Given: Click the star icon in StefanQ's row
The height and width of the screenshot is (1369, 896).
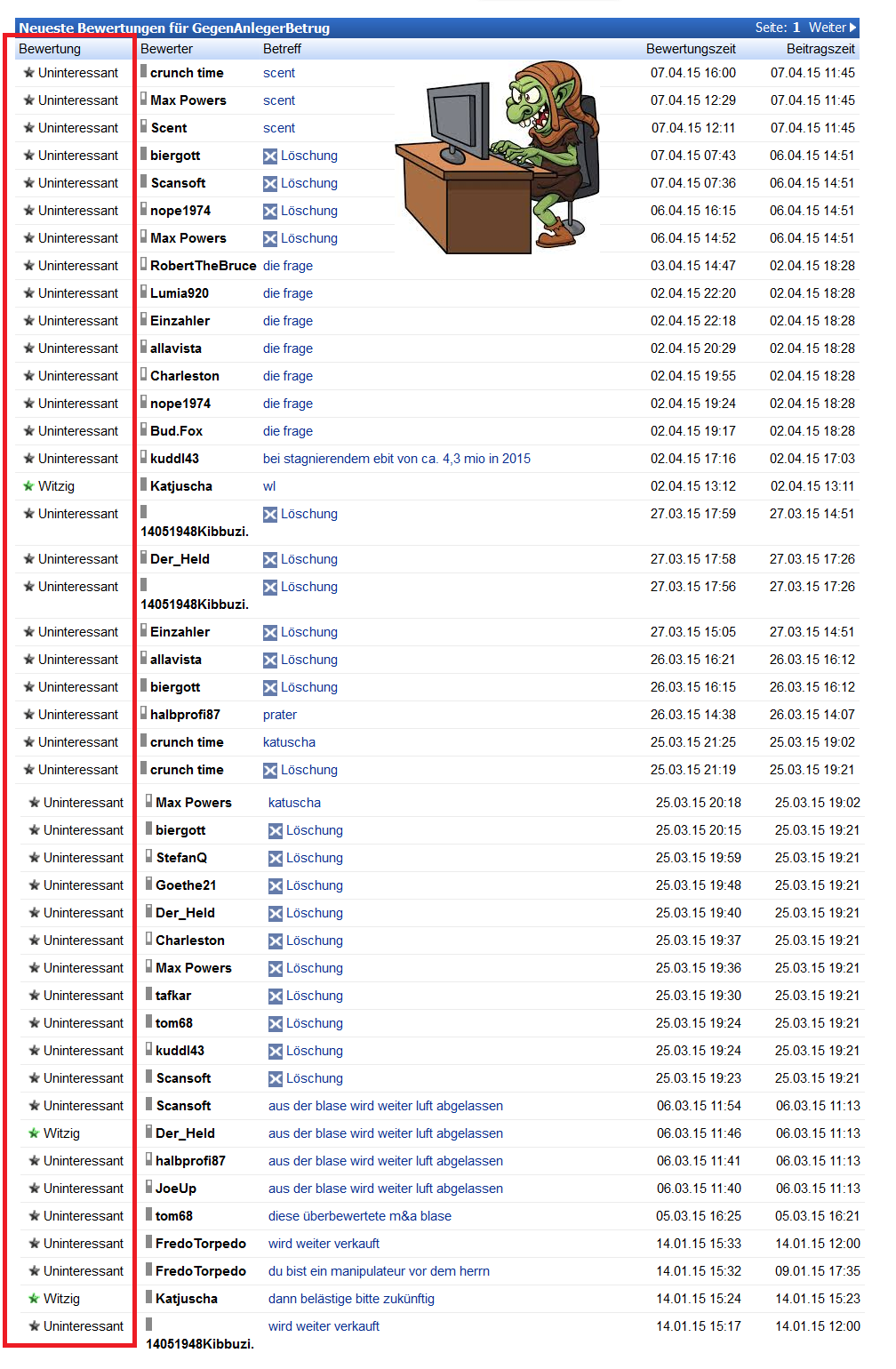Looking at the screenshot, I should (35, 858).
